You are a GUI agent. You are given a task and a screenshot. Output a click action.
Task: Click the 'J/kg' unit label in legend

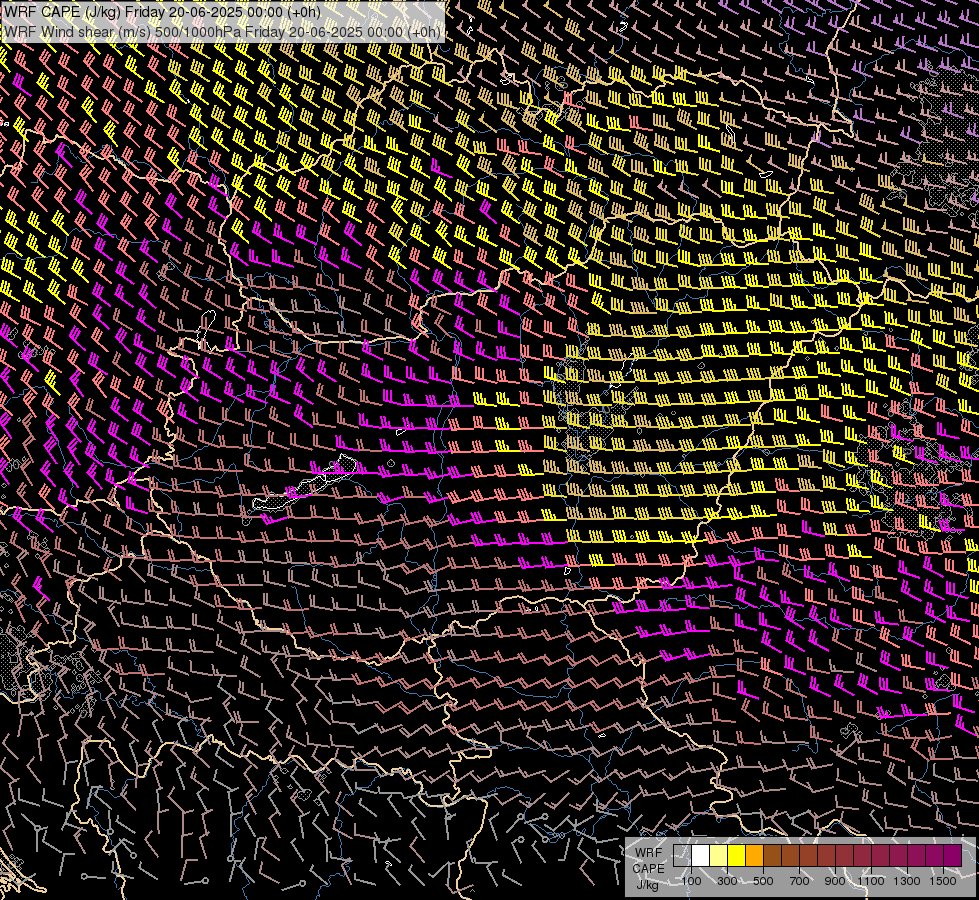coord(648,884)
